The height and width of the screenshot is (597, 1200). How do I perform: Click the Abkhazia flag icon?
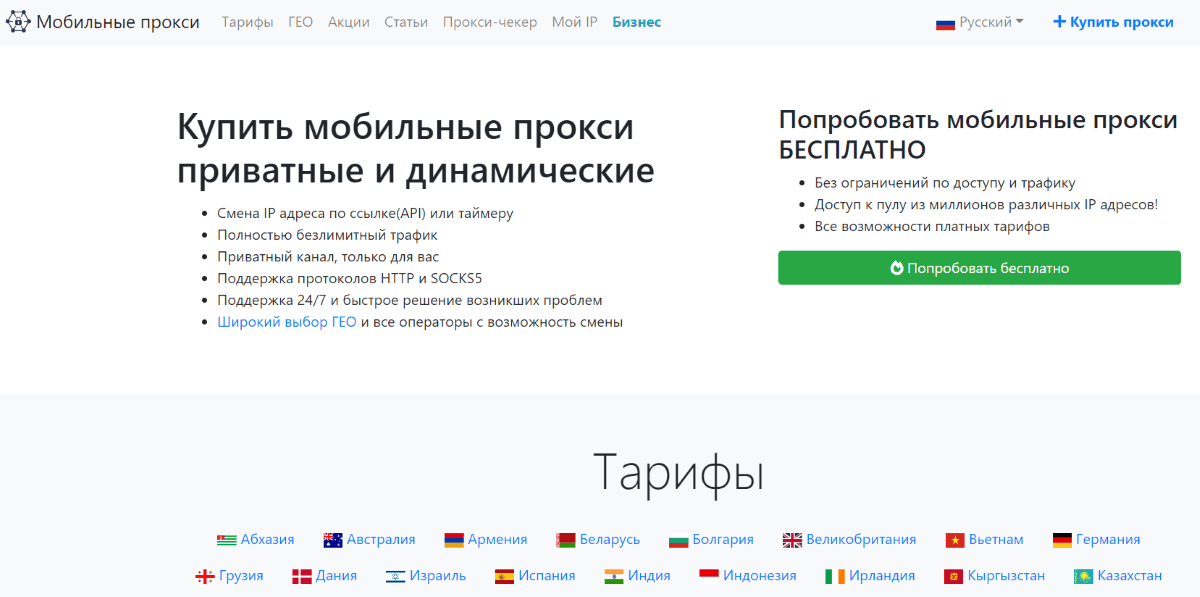tap(227, 540)
